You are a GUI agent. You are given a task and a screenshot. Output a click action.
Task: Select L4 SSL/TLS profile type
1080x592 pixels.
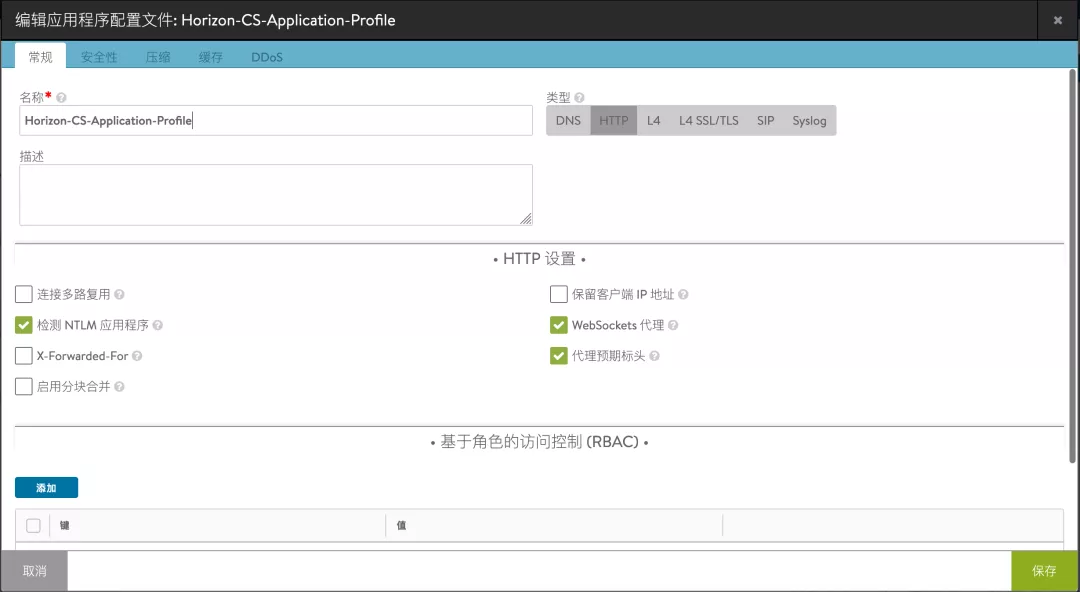click(709, 121)
